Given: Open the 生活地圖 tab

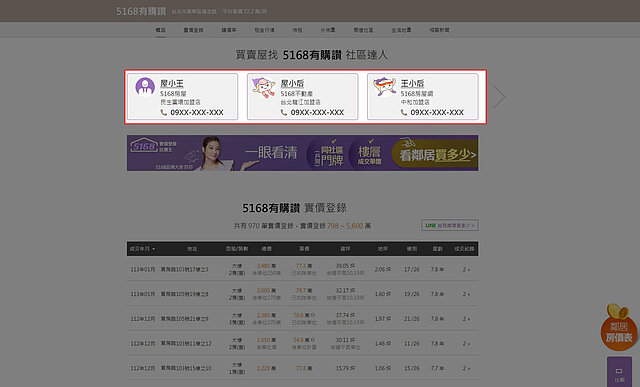Looking at the screenshot, I should [401, 30].
